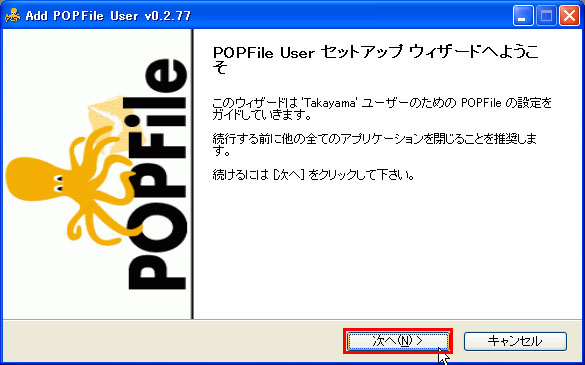Click the '続けるには [次へ] をクリック' instruction line
Viewport: 585px width, 365px height.
pyautogui.click(x=314, y=174)
